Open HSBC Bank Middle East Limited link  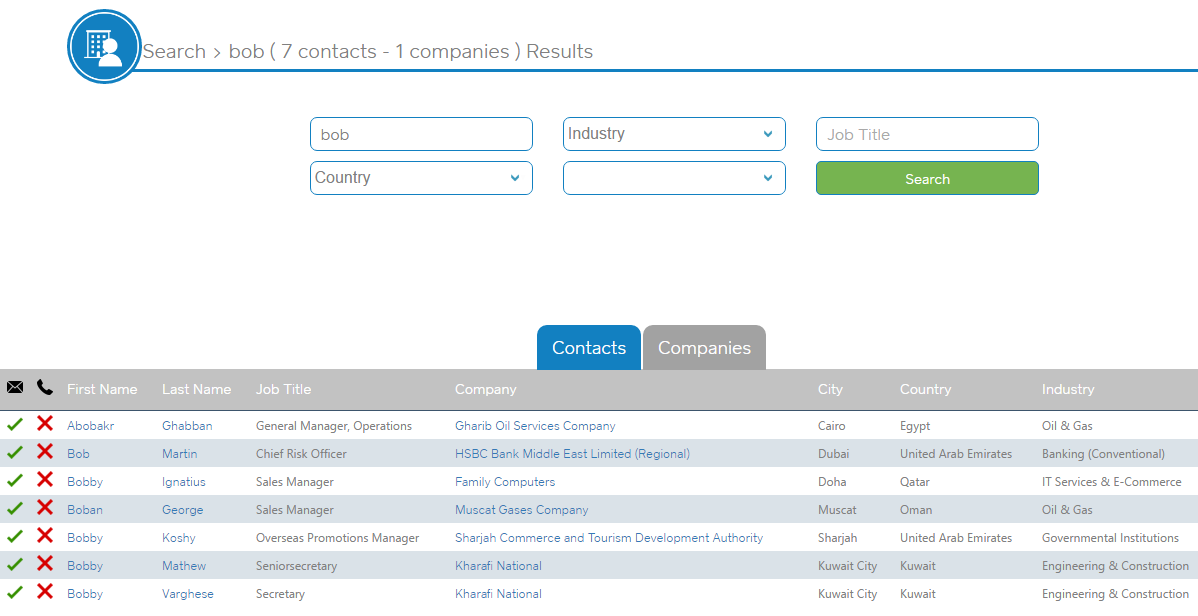coord(572,454)
